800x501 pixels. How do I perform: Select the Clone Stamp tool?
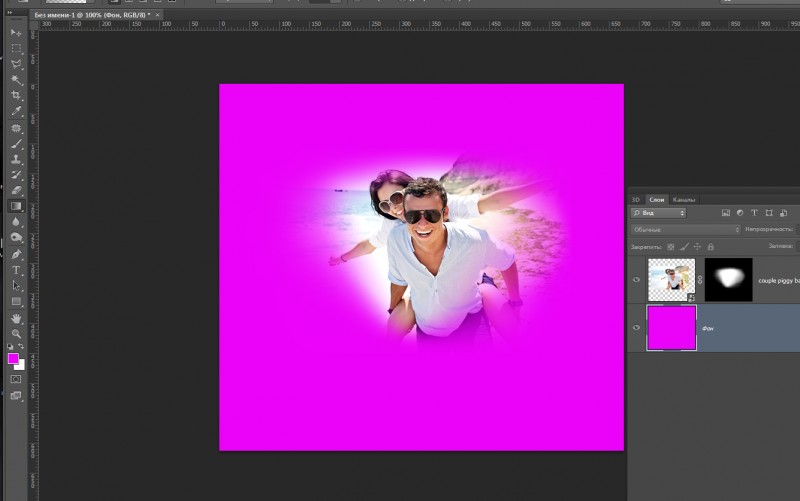(x=16, y=159)
